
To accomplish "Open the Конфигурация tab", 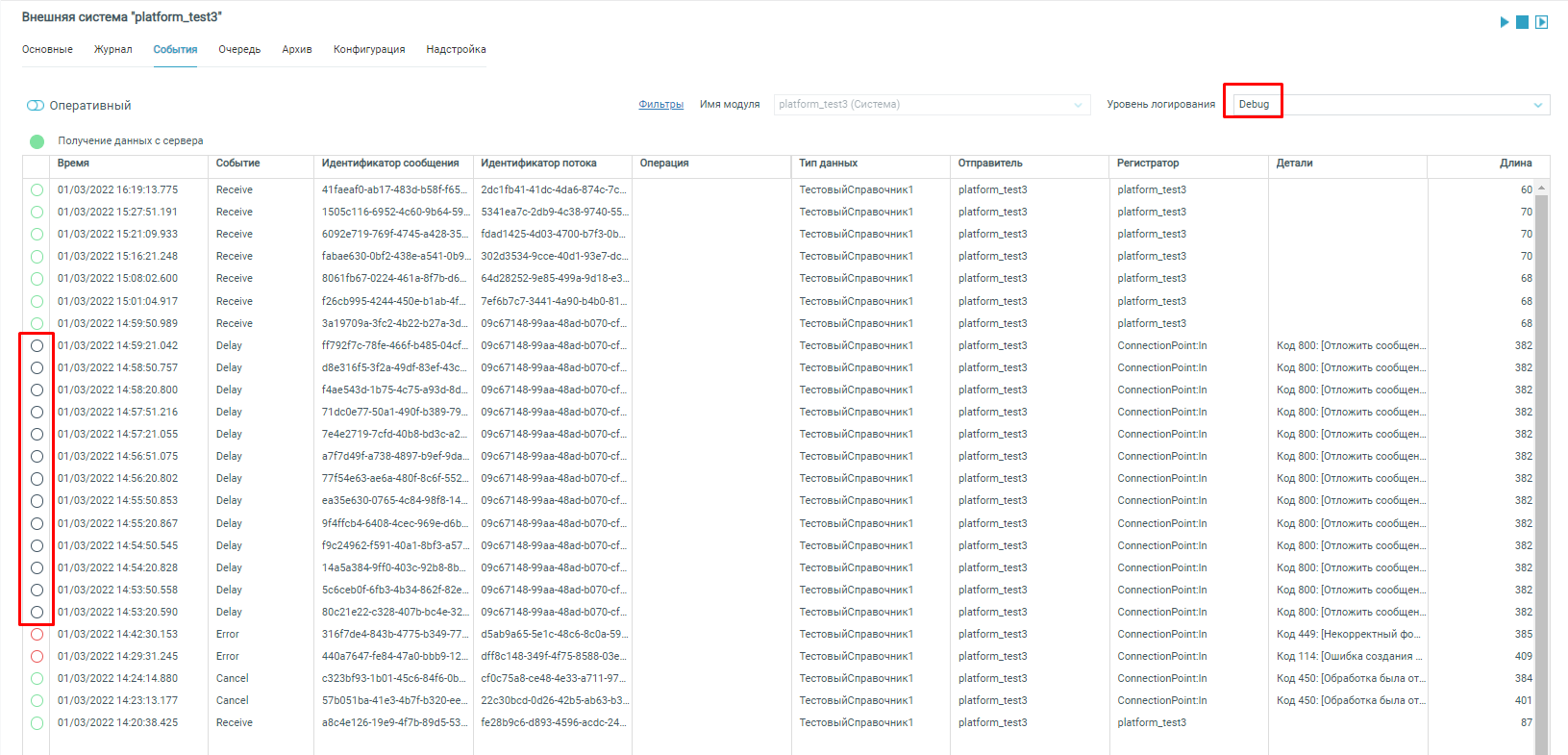I will tap(369, 50).
